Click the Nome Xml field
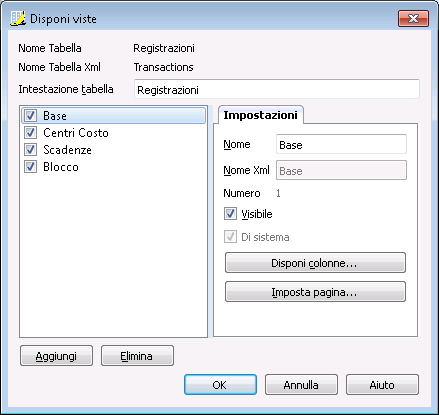This screenshot has width=439, height=415. [341, 170]
